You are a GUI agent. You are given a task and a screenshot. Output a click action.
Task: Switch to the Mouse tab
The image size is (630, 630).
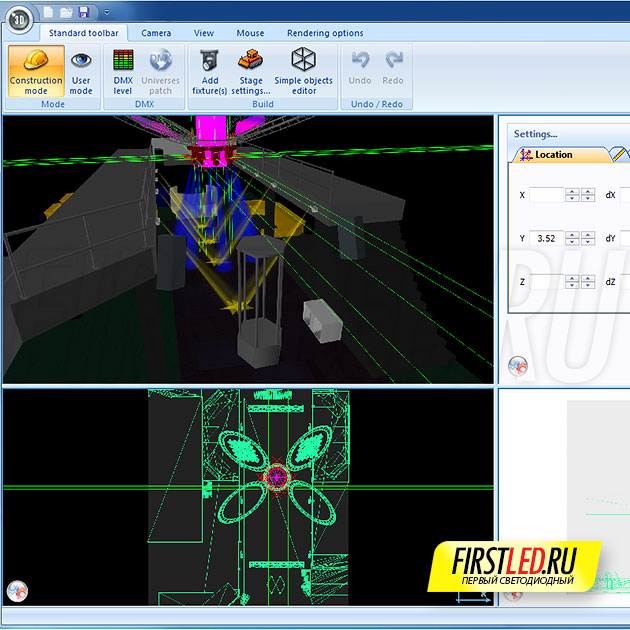click(x=250, y=33)
